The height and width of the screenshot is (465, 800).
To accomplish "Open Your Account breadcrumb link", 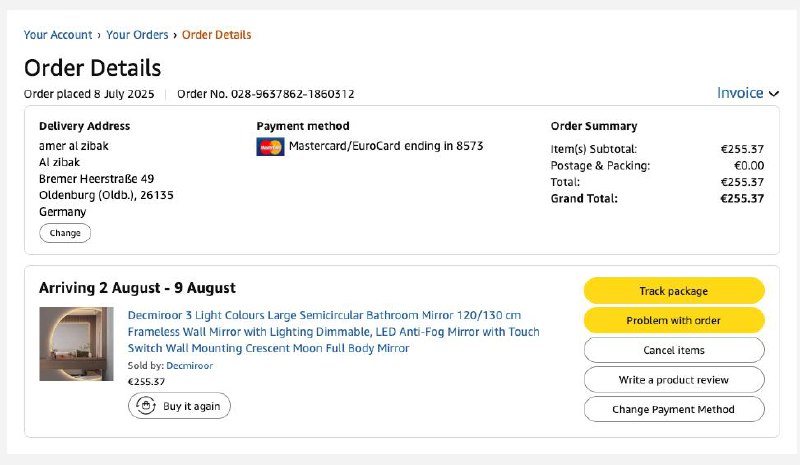I will pos(58,35).
